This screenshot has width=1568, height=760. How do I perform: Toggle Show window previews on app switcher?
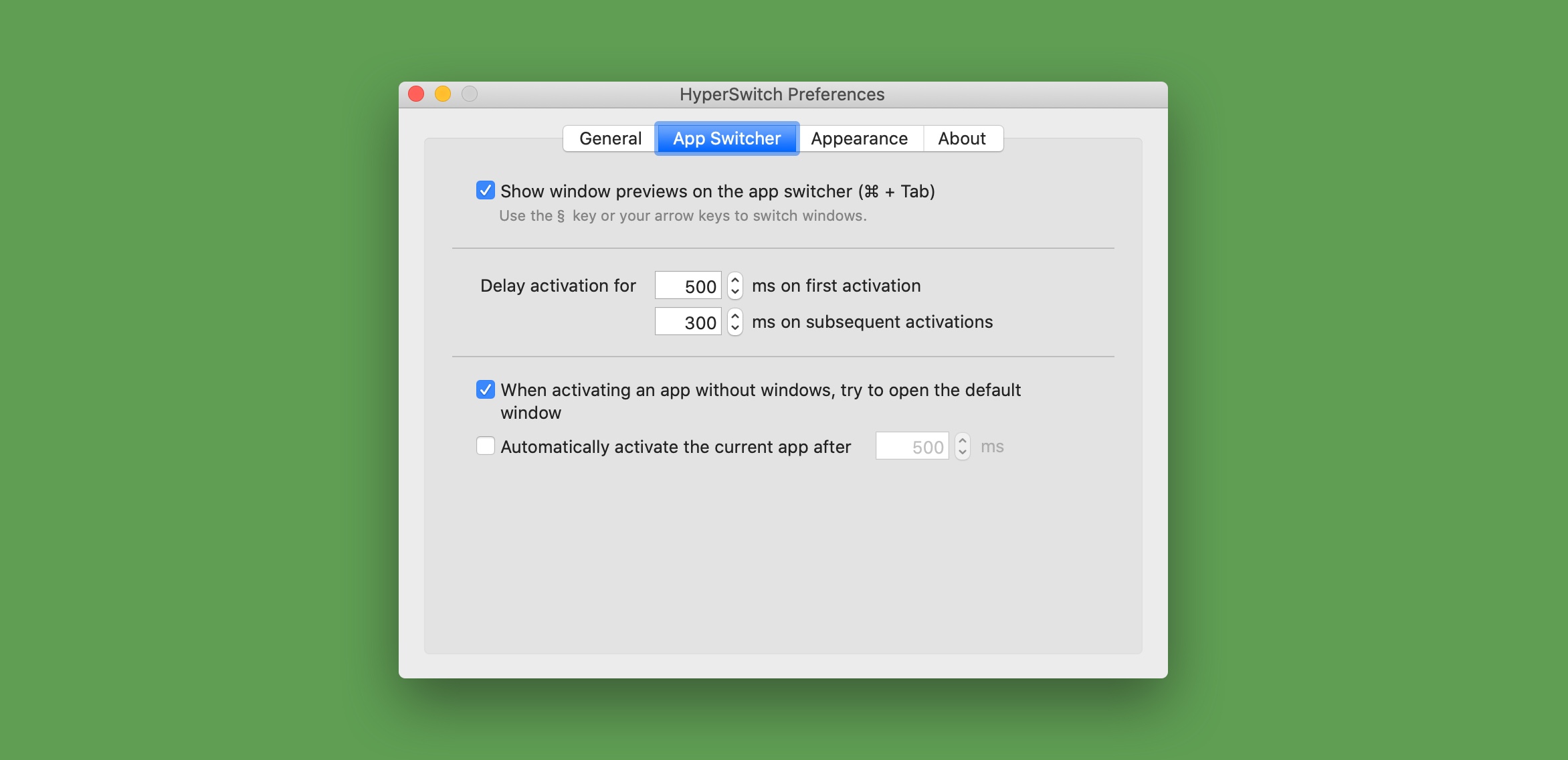483,190
